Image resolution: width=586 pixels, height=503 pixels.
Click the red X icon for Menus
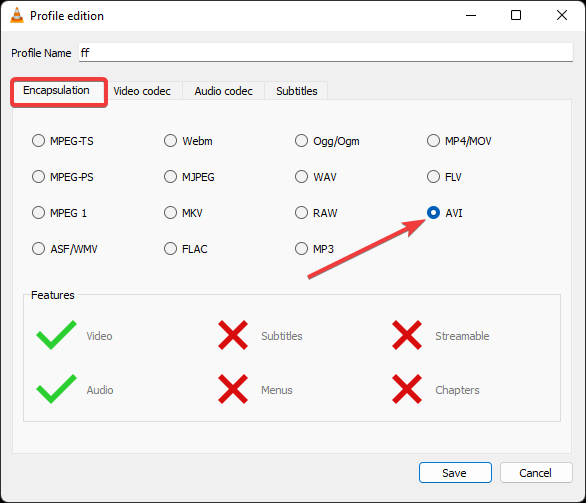pyautogui.click(x=233, y=389)
